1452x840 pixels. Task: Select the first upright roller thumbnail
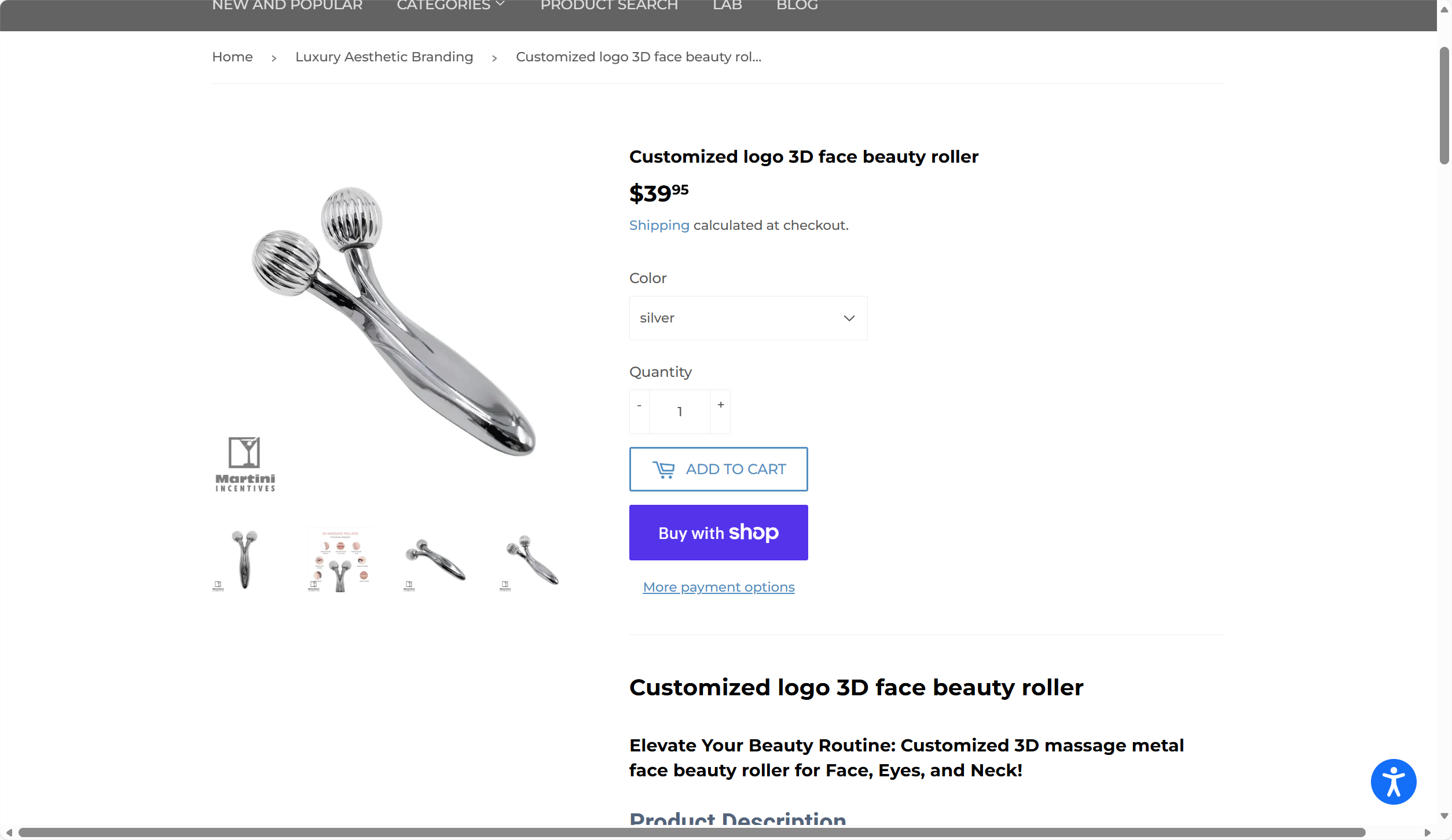244,559
